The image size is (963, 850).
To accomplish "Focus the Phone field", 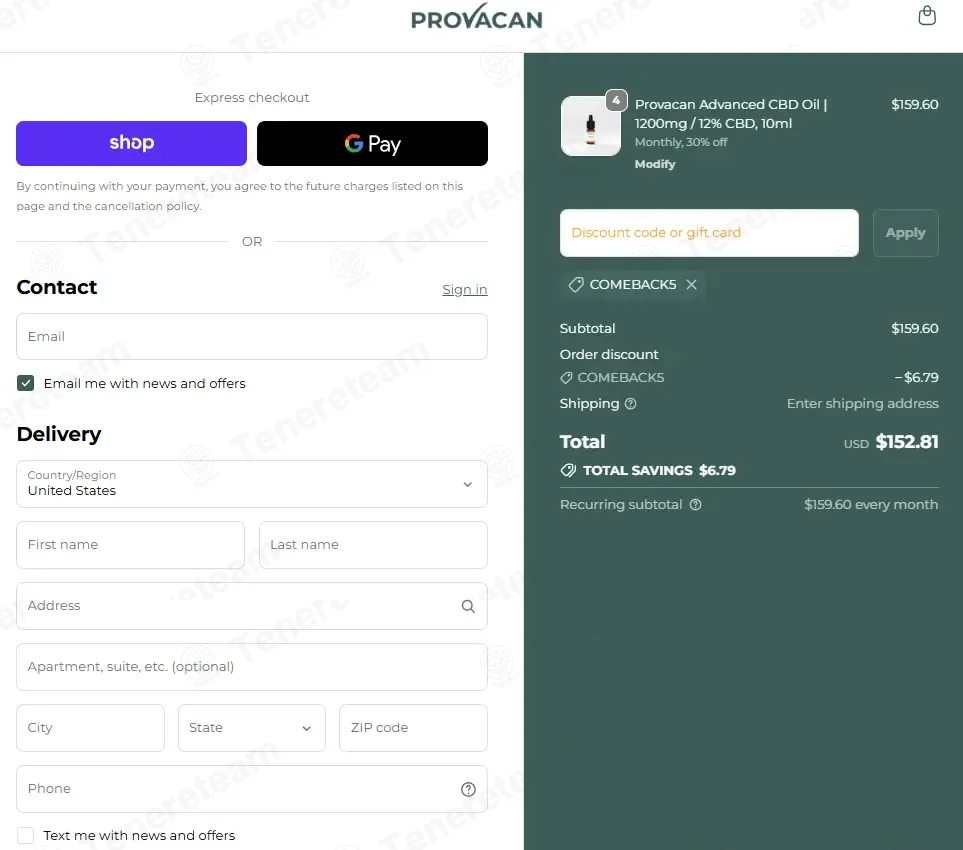I will 252,789.
